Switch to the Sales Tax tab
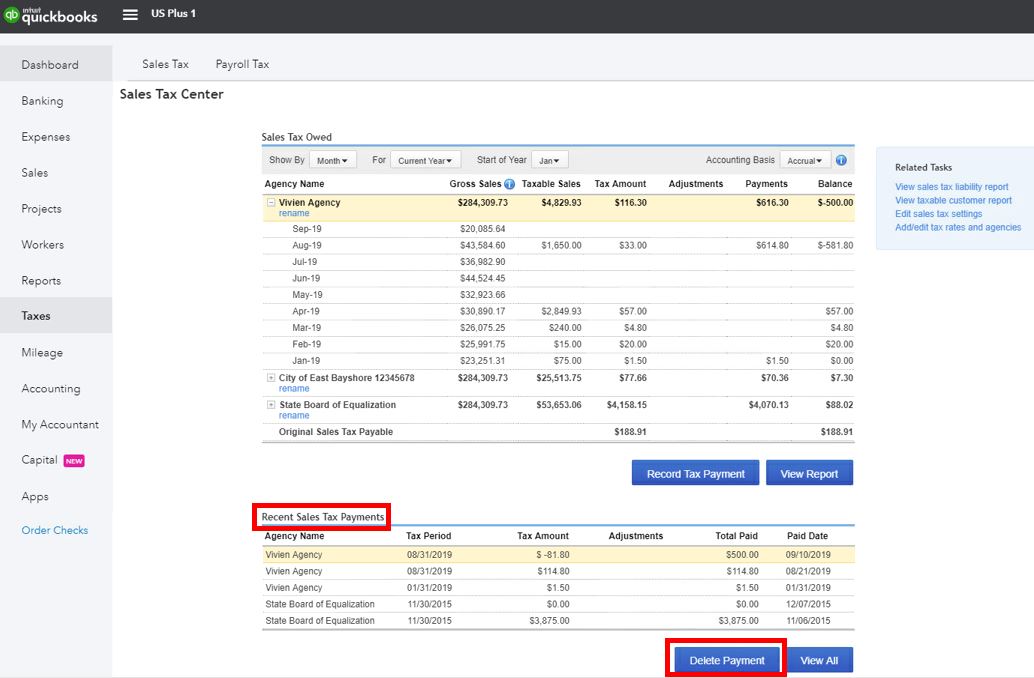Image resolution: width=1034 pixels, height=678 pixels. coord(166,64)
